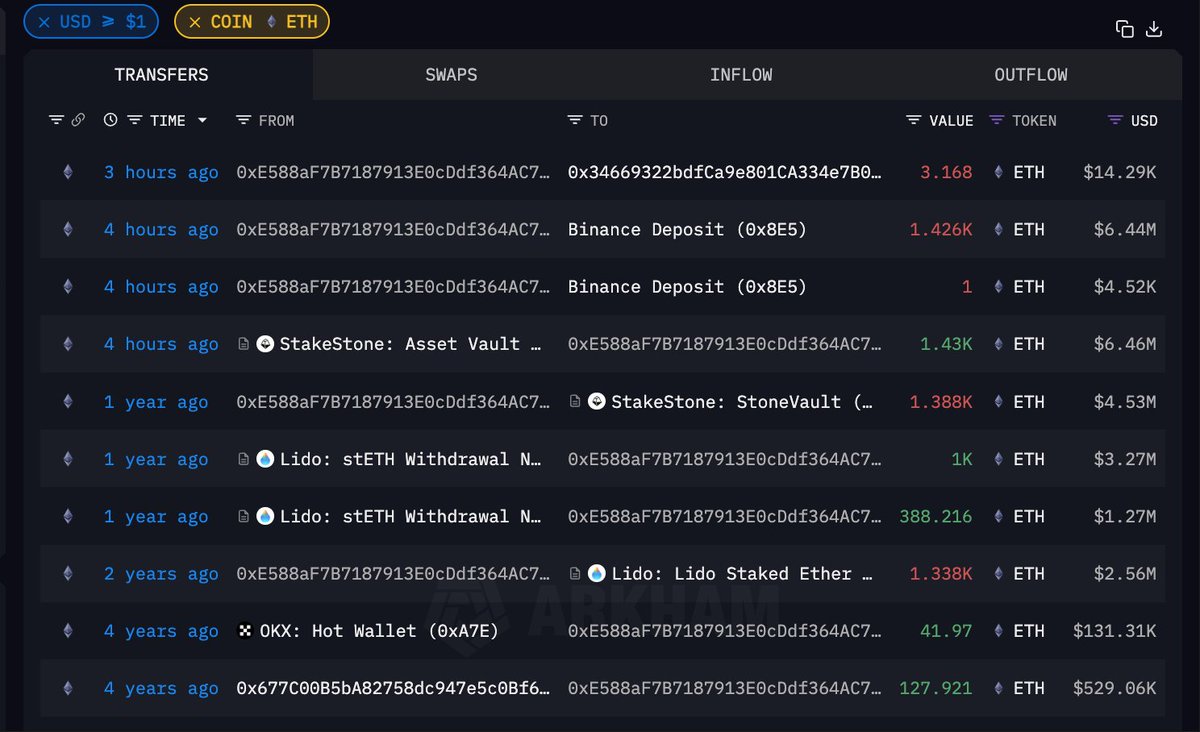This screenshot has height=732, width=1200.
Task: Click the ETH chain icon in the 1.388K row
Action: click(x=68, y=401)
